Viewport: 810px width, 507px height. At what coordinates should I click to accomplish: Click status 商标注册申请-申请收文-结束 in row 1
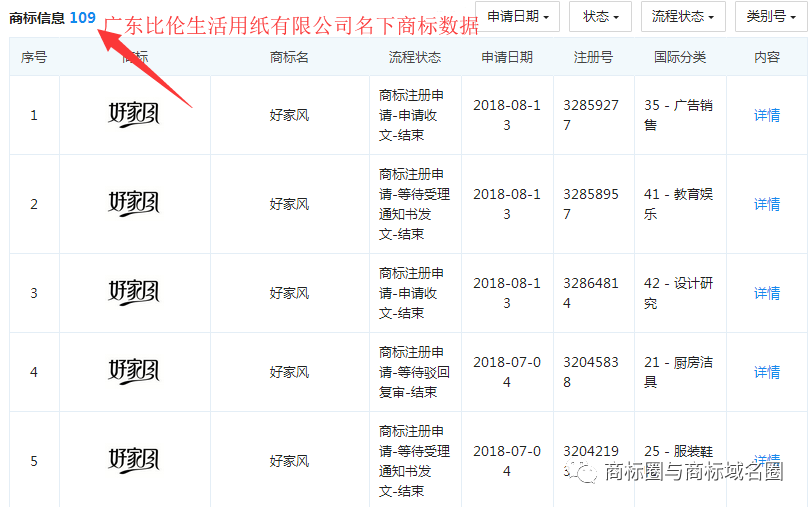pyautogui.click(x=411, y=115)
